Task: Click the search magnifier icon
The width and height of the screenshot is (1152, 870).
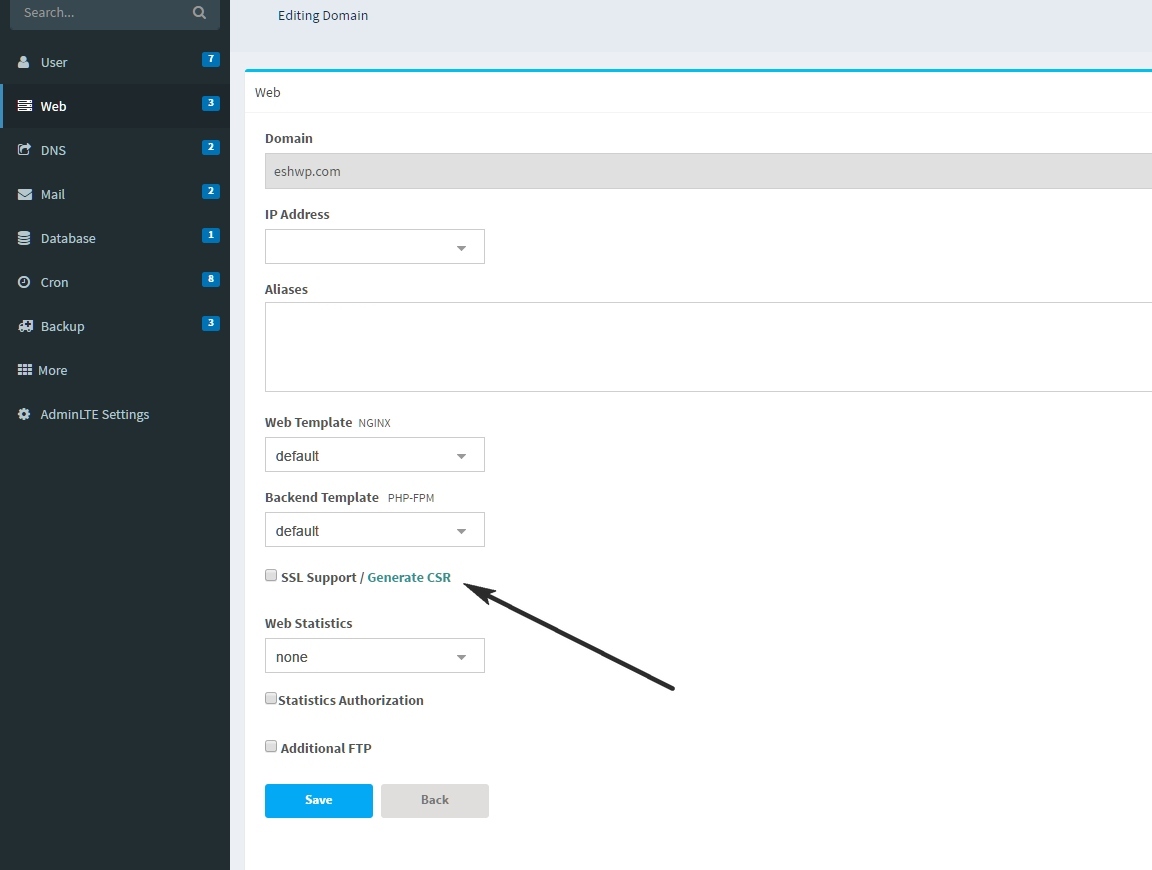Action: [x=199, y=13]
